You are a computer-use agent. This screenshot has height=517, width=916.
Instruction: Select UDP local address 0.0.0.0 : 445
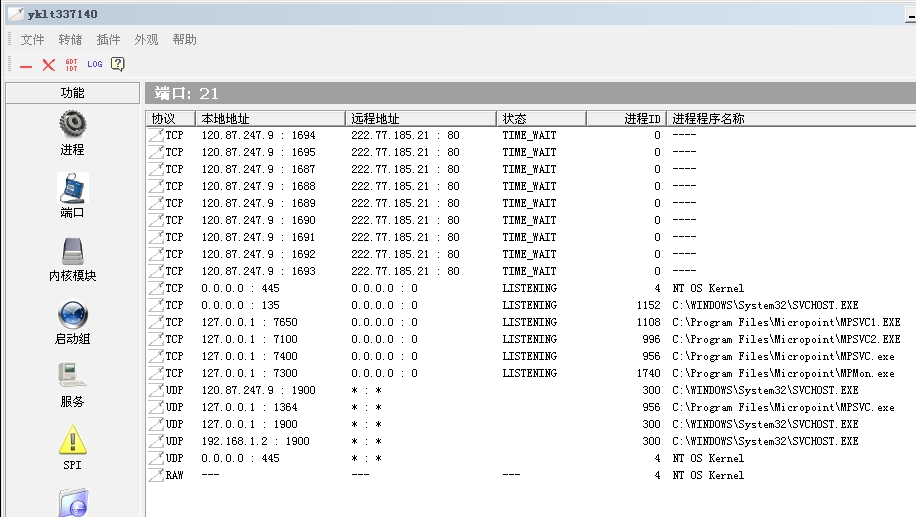pyautogui.click(x=240, y=458)
